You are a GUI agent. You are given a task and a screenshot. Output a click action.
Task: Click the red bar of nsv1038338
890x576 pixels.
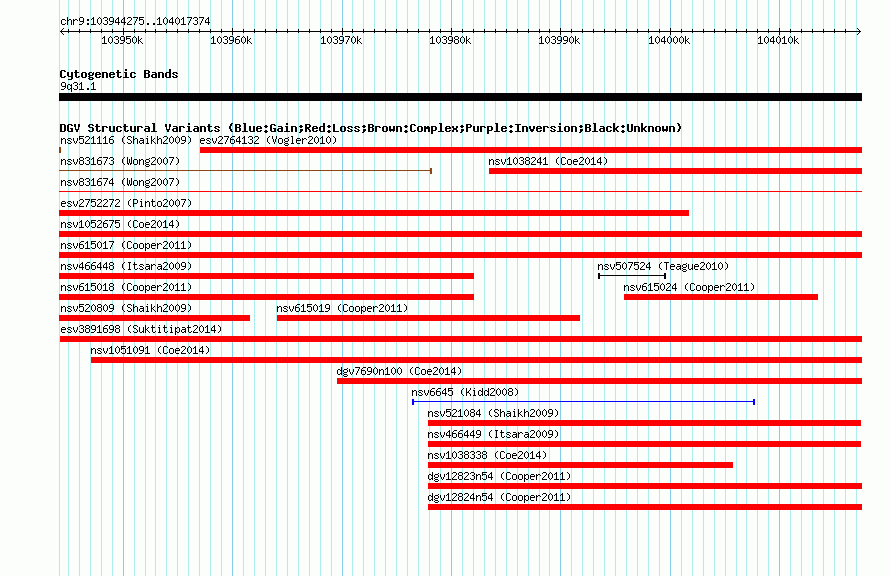(580, 465)
